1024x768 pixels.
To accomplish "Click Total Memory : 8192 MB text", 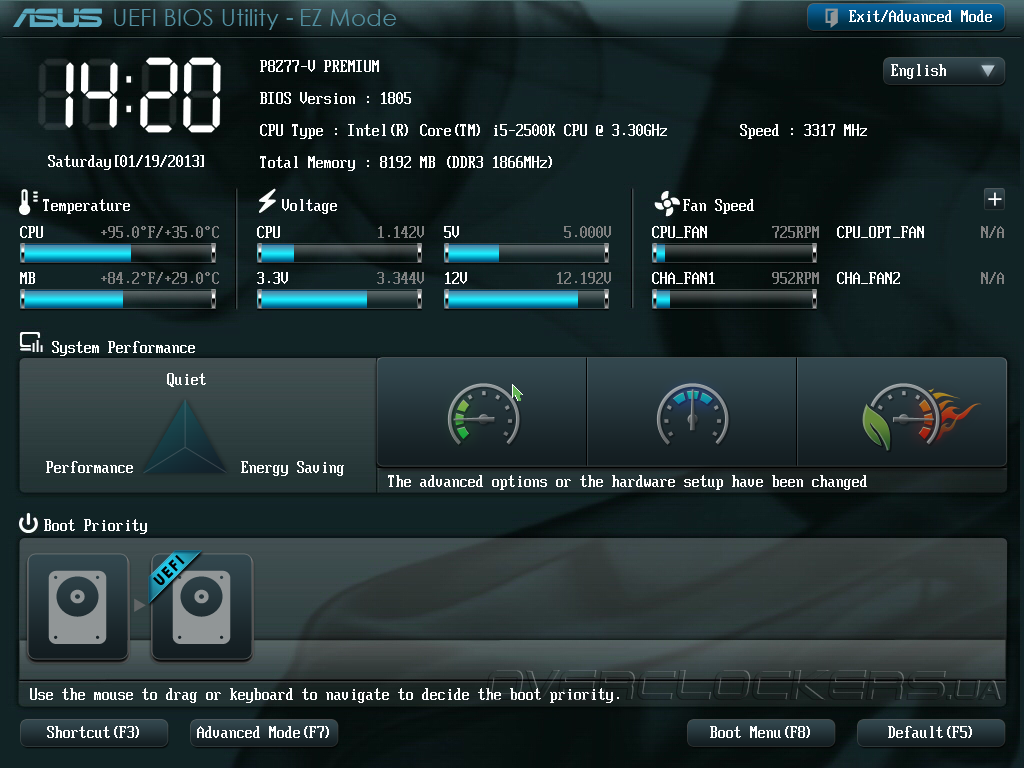I will point(406,163).
